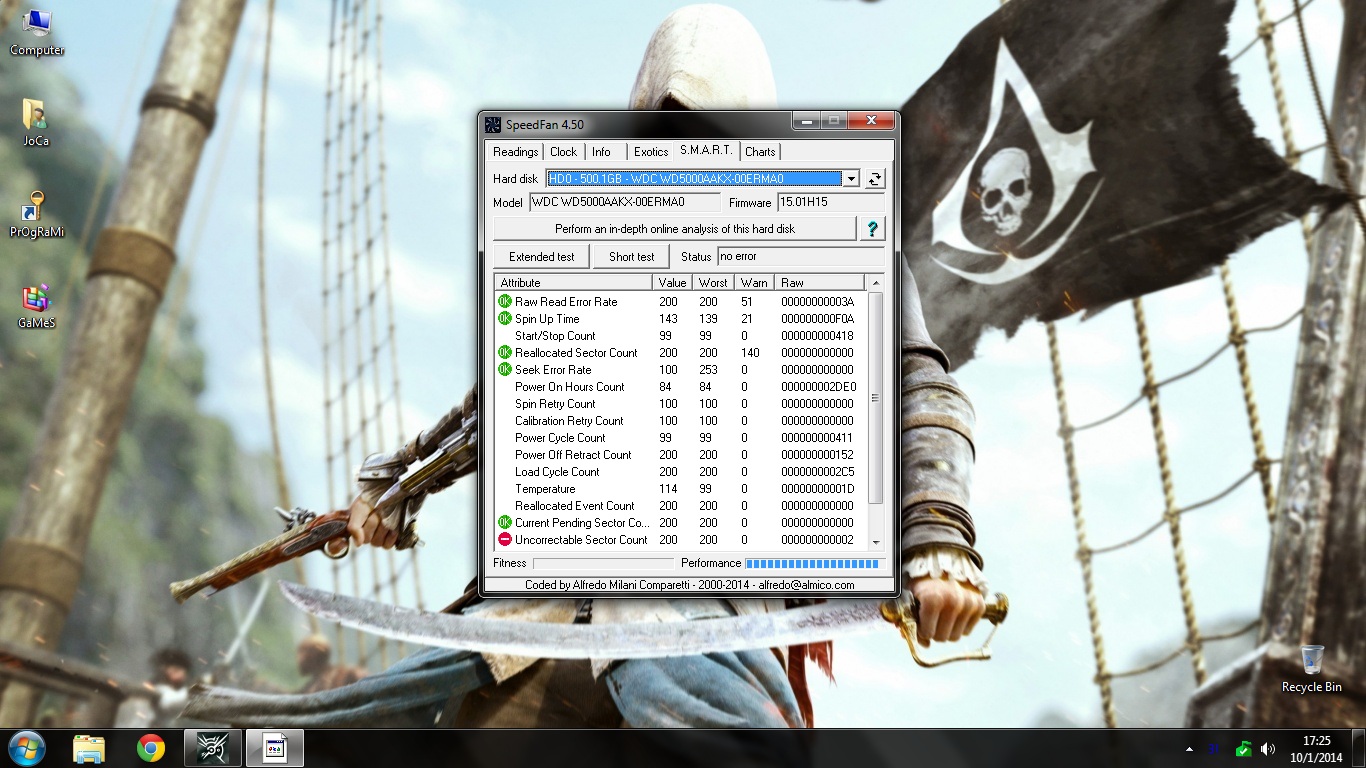Click the OK icon beside Reallocated Sector Count
The width and height of the screenshot is (1366, 768).
pos(505,353)
